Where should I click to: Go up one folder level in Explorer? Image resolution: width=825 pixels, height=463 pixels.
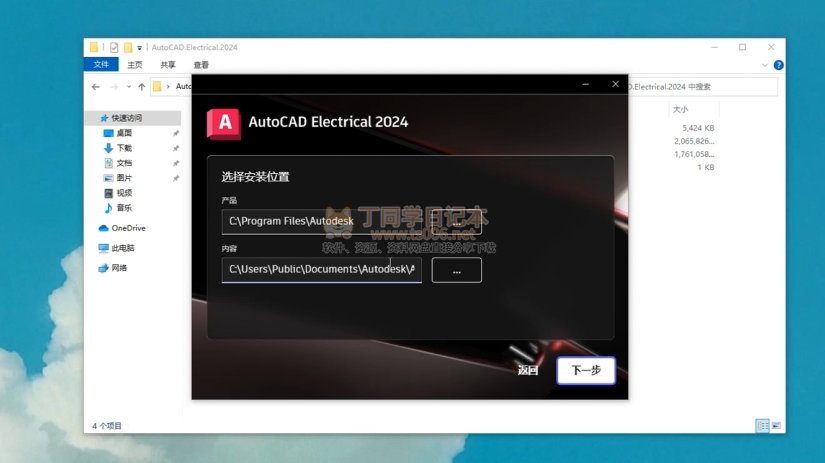tap(142, 87)
